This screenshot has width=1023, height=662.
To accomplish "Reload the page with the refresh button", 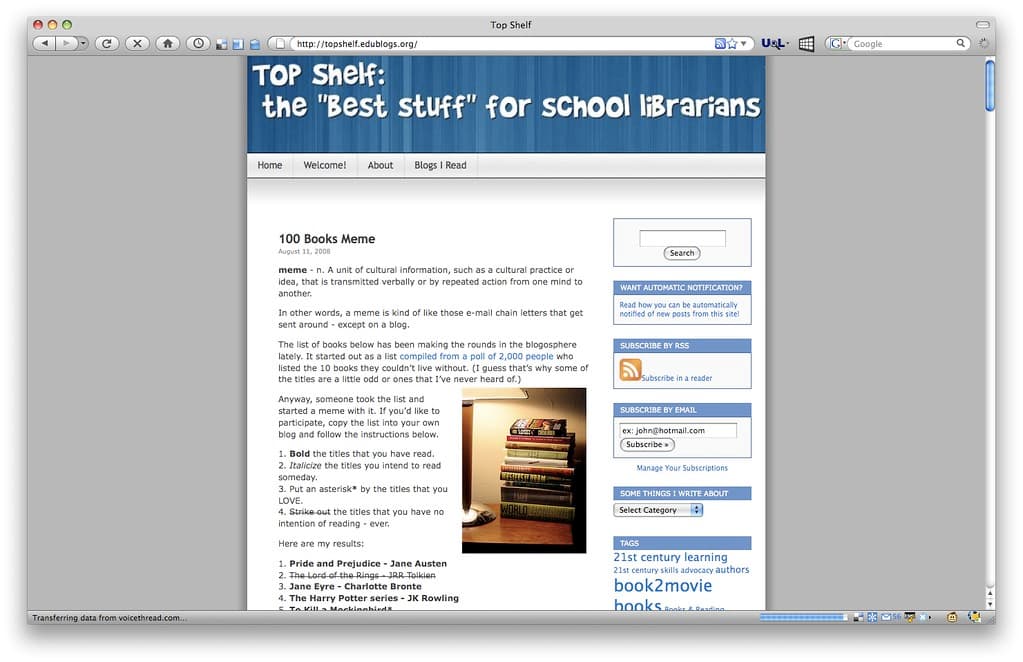I will (107, 44).
